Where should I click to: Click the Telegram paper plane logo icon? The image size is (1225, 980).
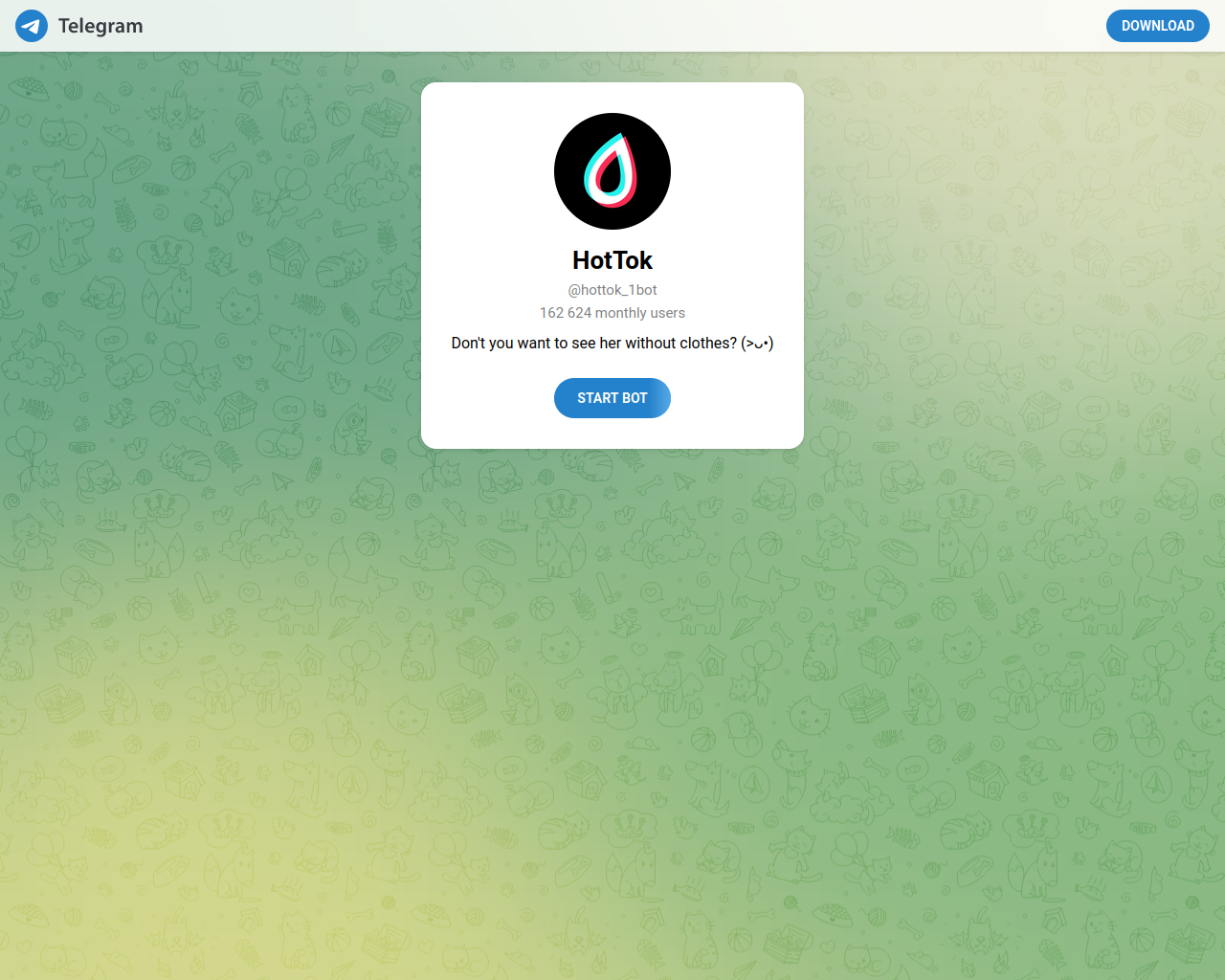[32, 26]
